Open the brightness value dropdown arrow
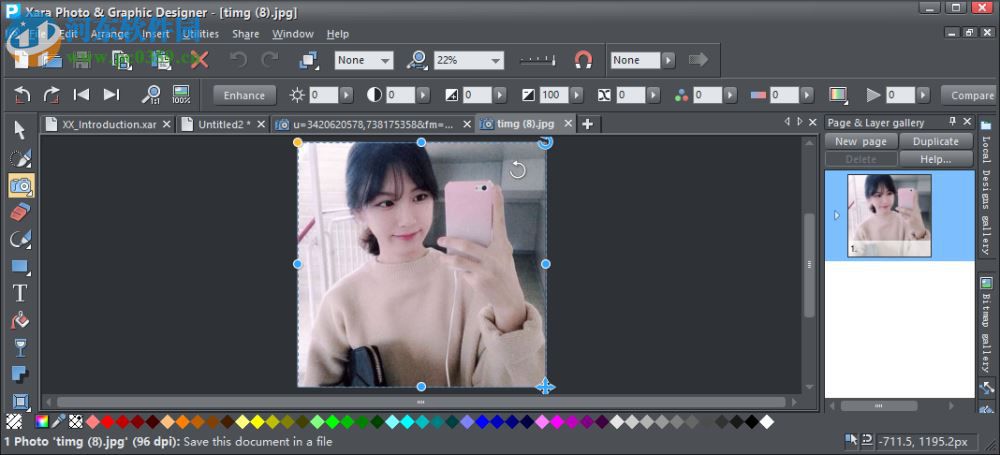This screenshot has height=455, width=1000. coord(346,95)
